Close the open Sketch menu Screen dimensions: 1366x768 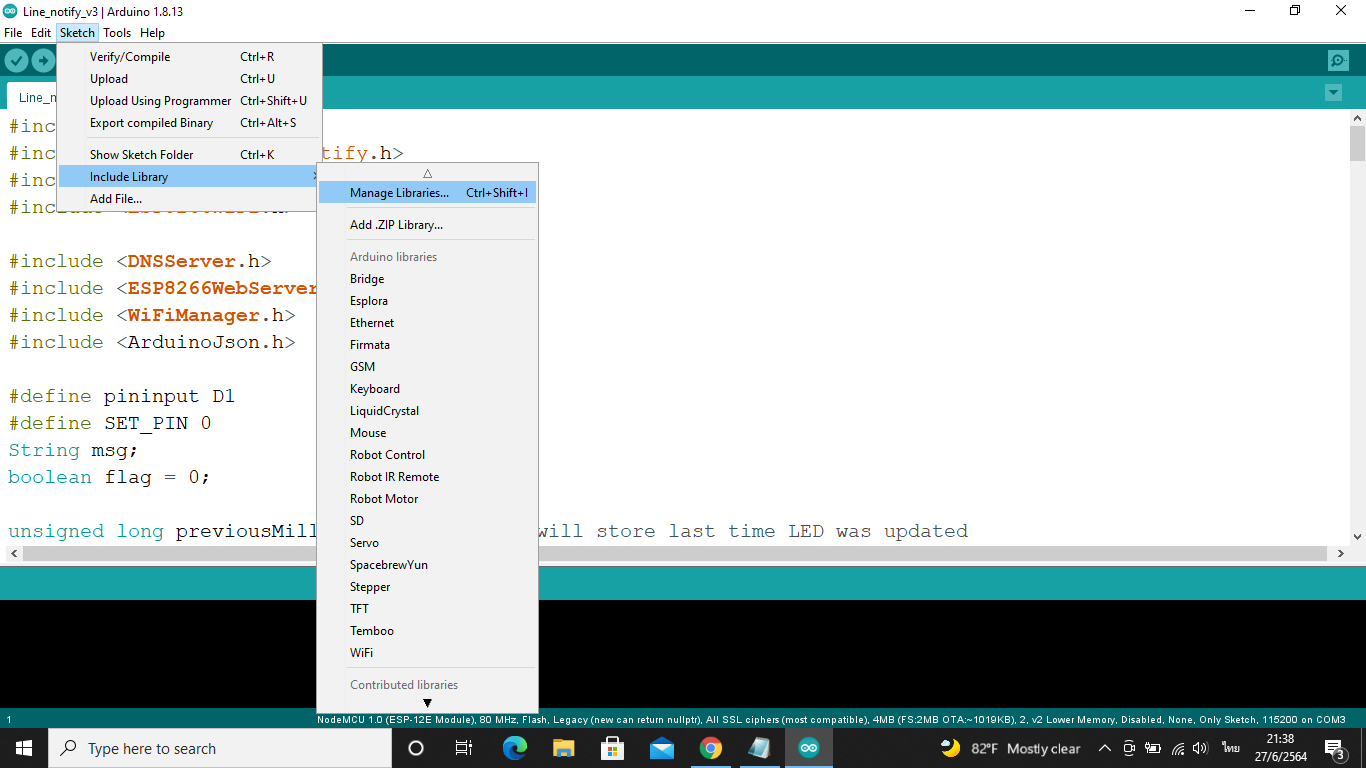(77, 33)
